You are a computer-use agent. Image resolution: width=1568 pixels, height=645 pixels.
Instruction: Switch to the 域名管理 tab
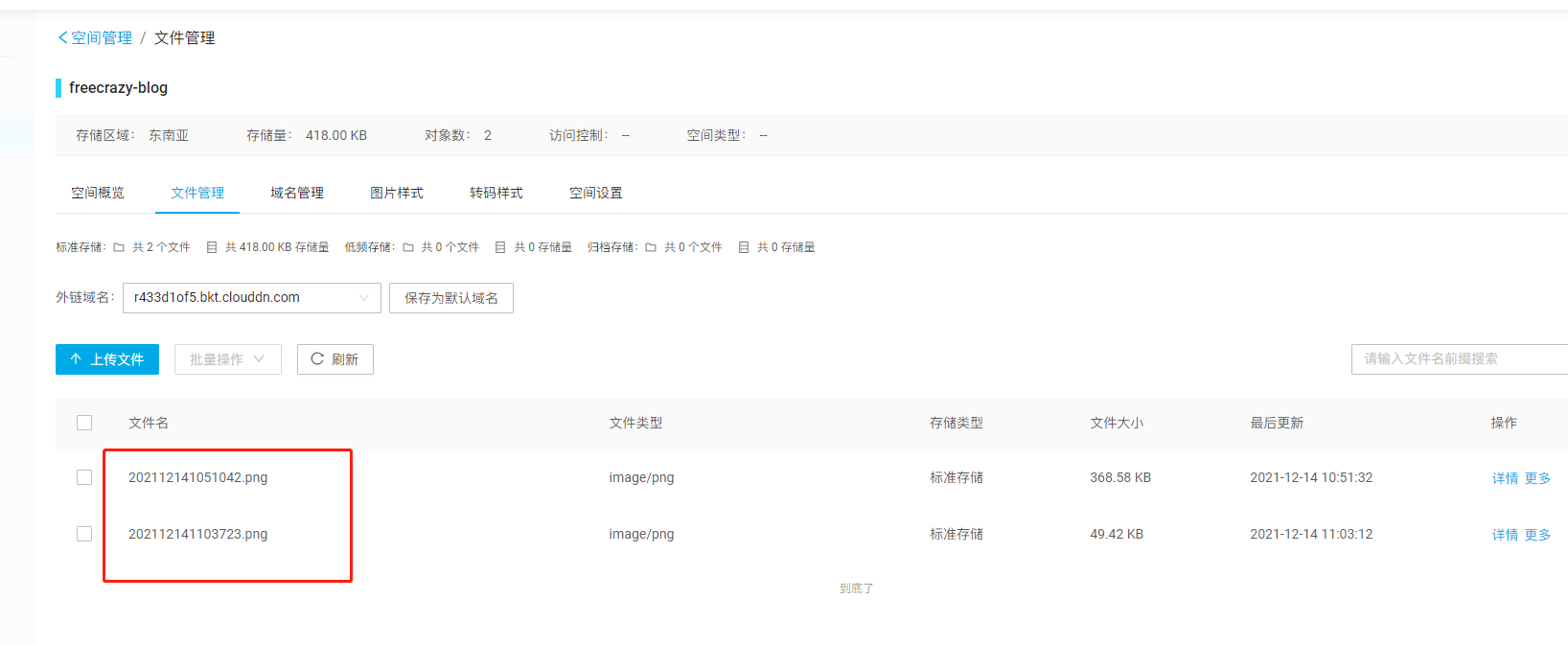[297, 193]
